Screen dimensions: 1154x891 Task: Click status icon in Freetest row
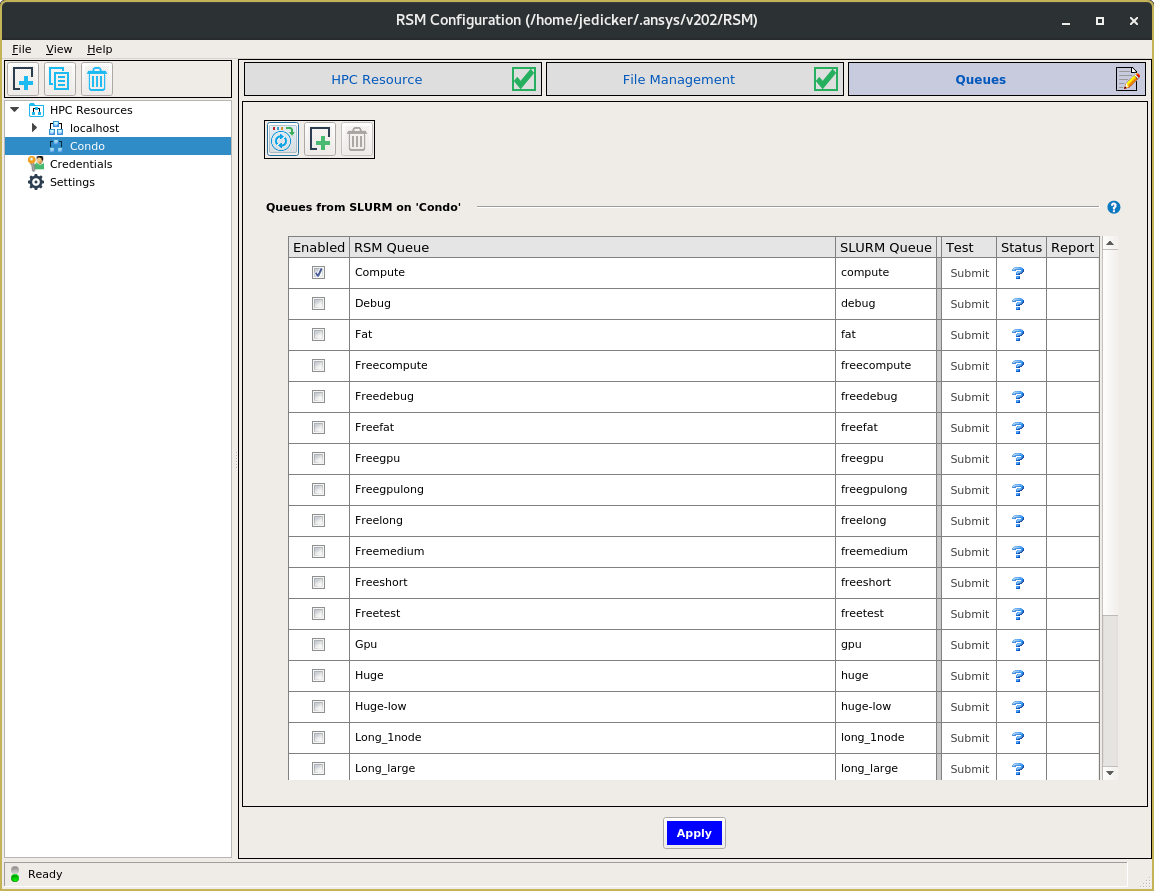click(x=1019, y=614)
